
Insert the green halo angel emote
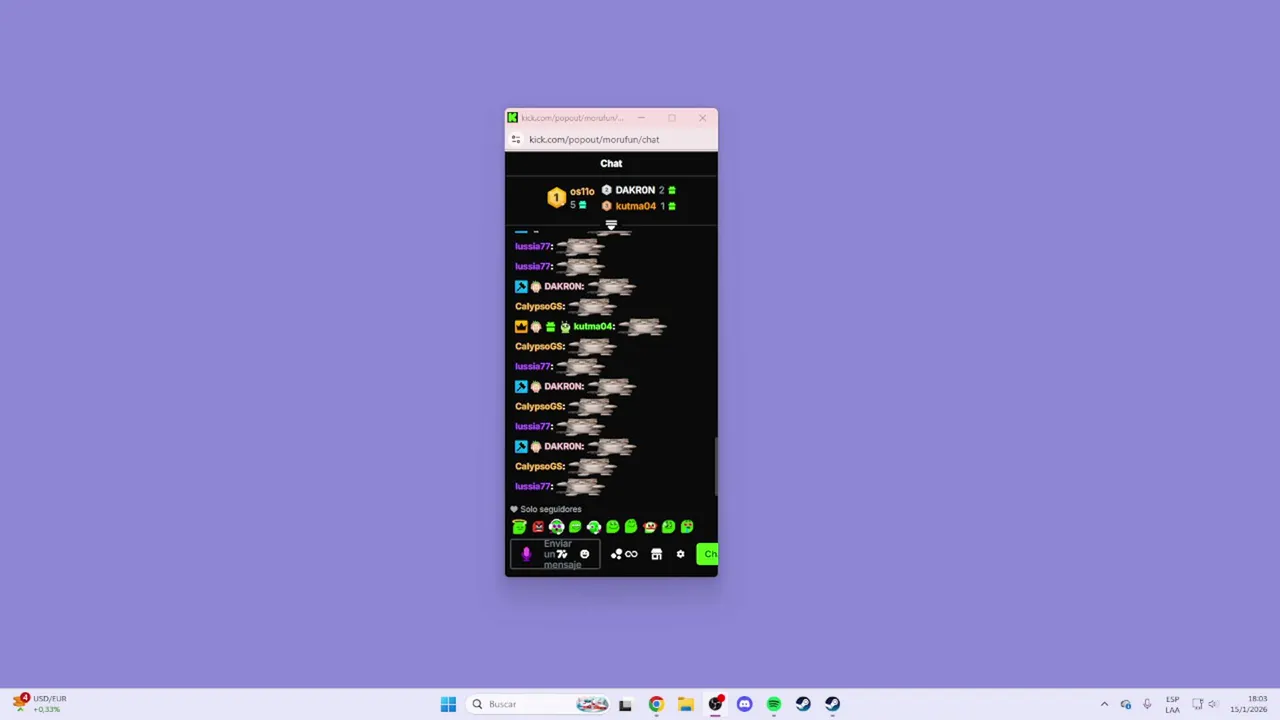tap(519, 526)
